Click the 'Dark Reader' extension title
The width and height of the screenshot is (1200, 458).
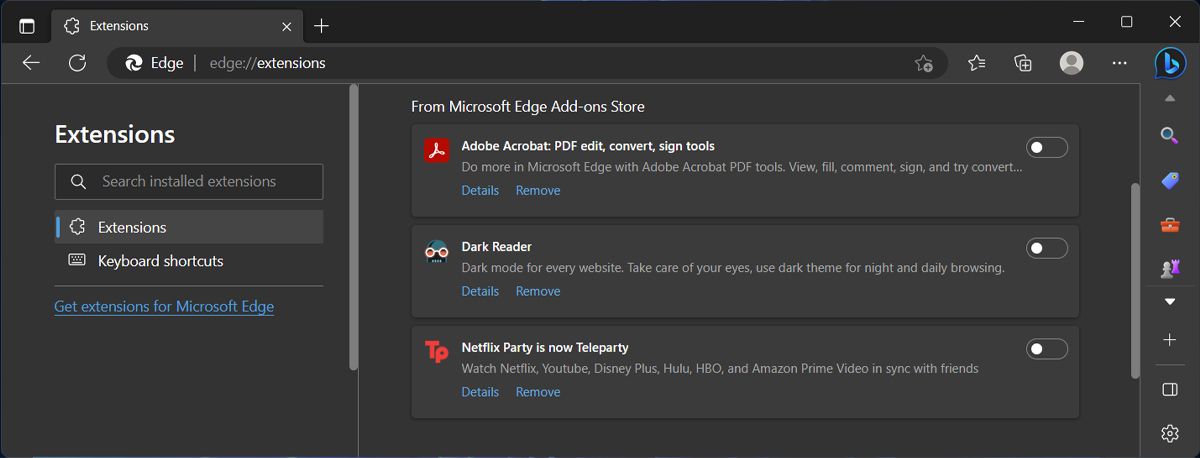pos(496,246)
